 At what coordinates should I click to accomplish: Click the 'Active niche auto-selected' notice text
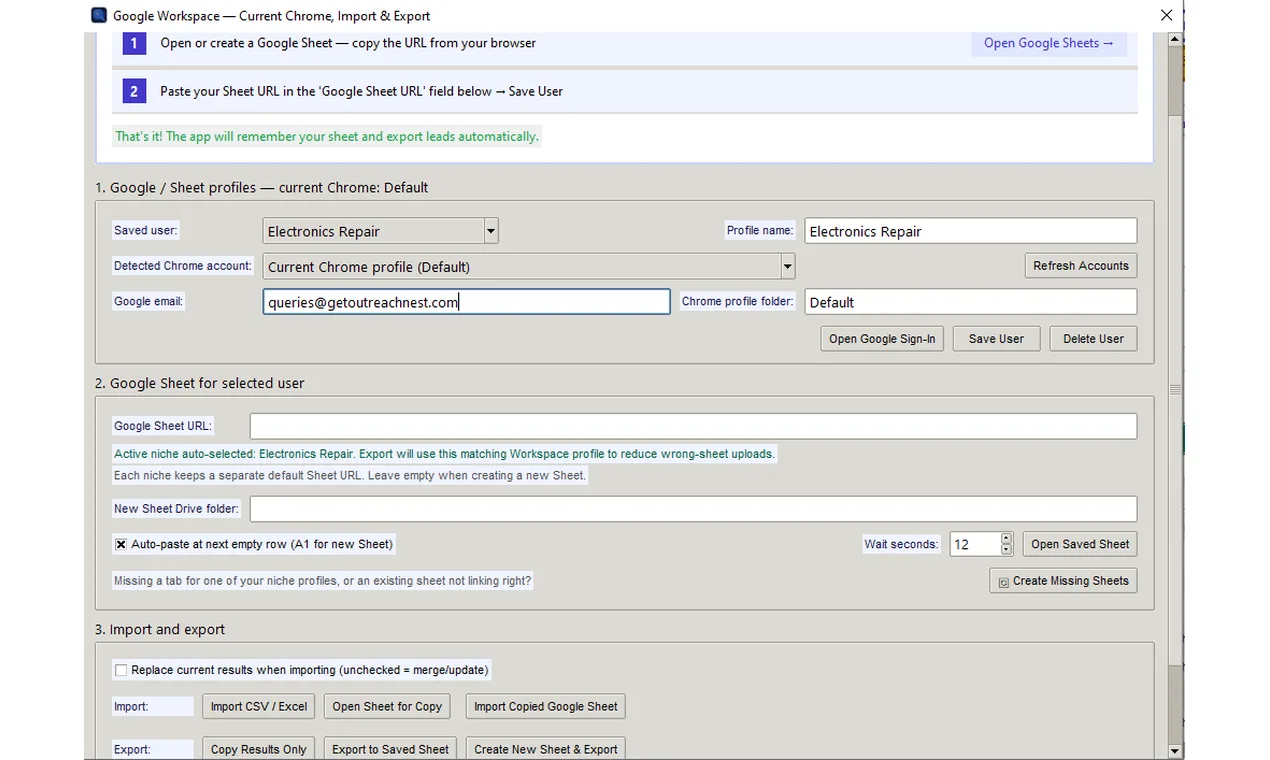444,454
